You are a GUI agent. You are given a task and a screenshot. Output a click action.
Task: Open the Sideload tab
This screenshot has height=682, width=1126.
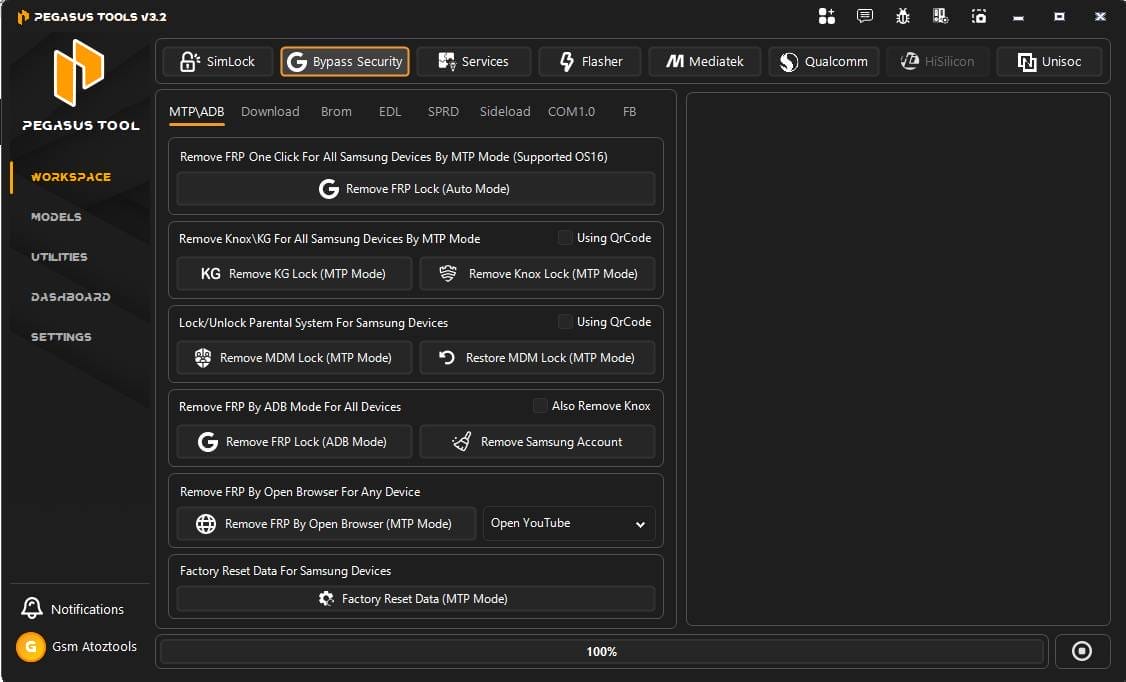[x=504, y=111]
